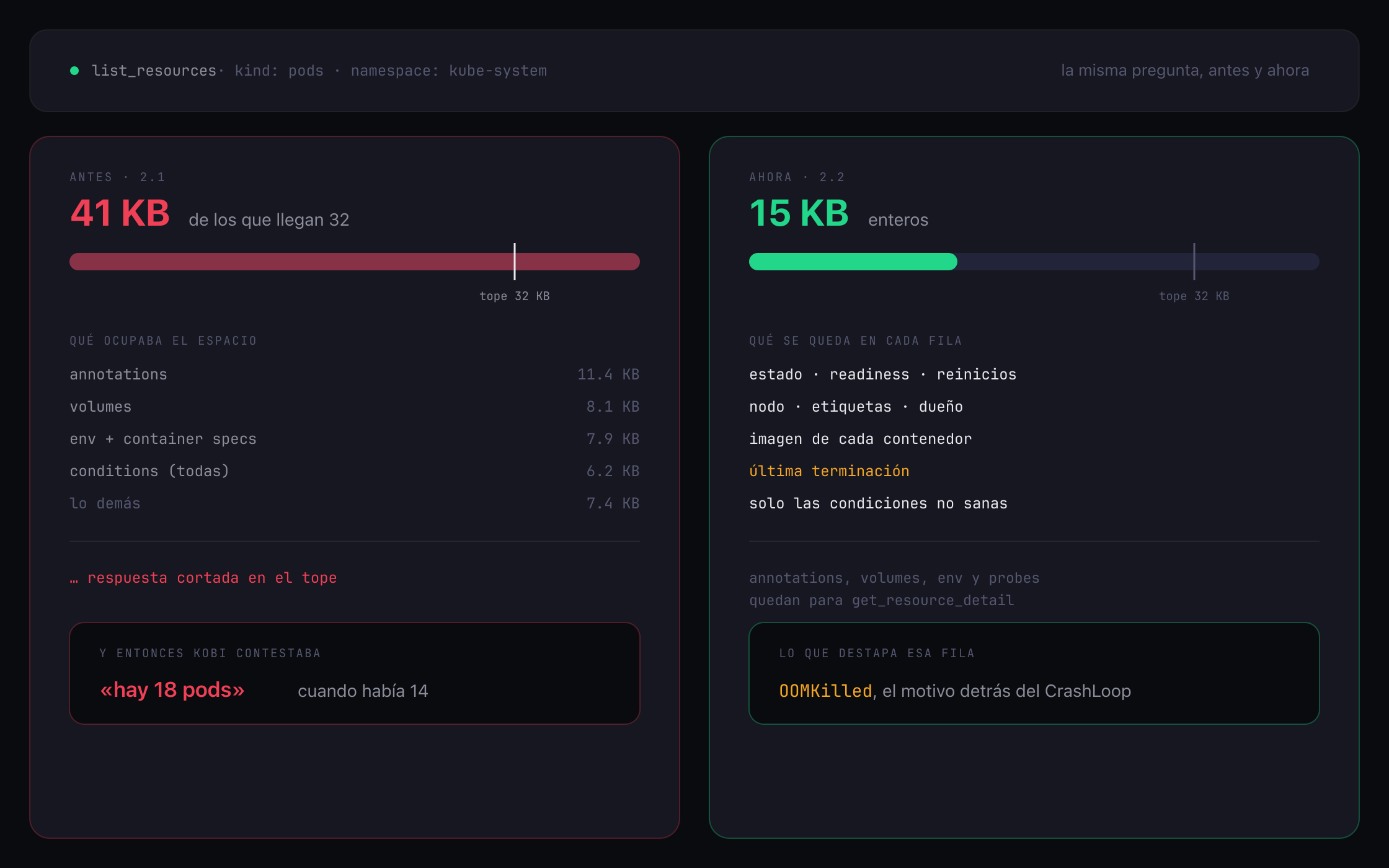Image resolution: width=1389 pixels, height=868 pixels.
Task: Select the volumes row
Action: pyautogui.click(x=355, y=407)
